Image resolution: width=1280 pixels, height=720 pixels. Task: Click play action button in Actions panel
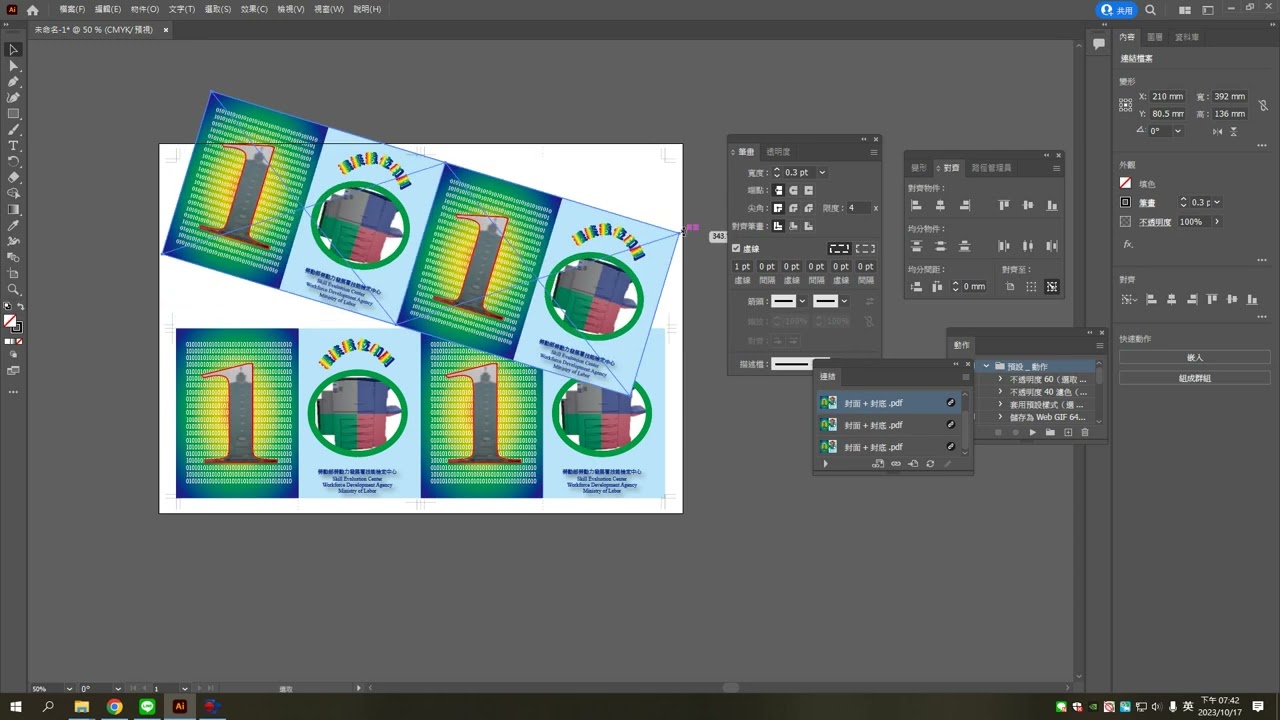(x=1033, y=432)
